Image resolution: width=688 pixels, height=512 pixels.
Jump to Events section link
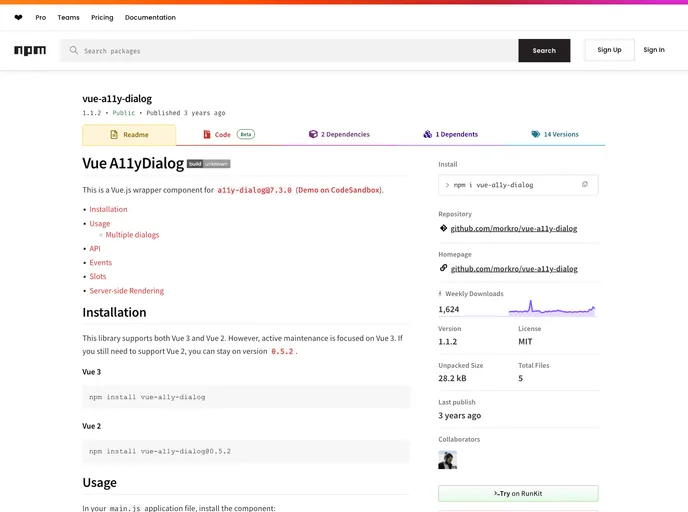pyautogui.click(x=100, y=262)
